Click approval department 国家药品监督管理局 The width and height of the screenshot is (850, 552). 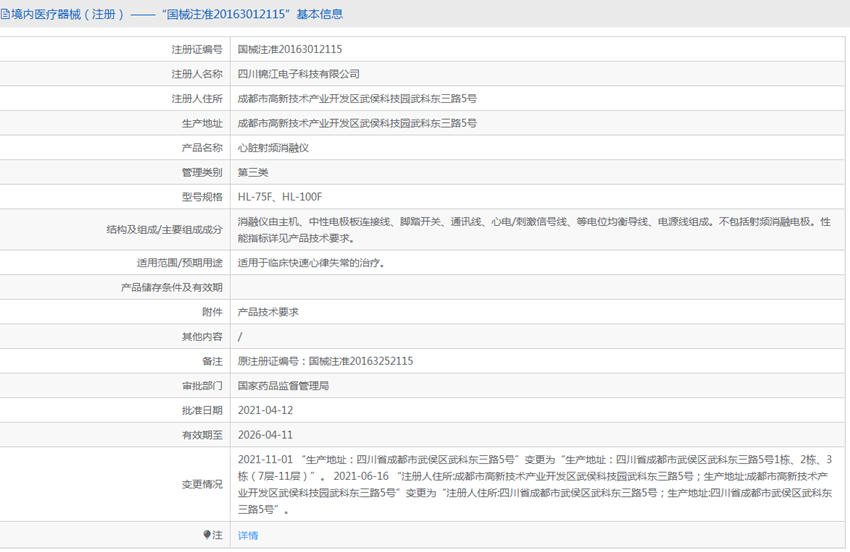tap(283, 385)
